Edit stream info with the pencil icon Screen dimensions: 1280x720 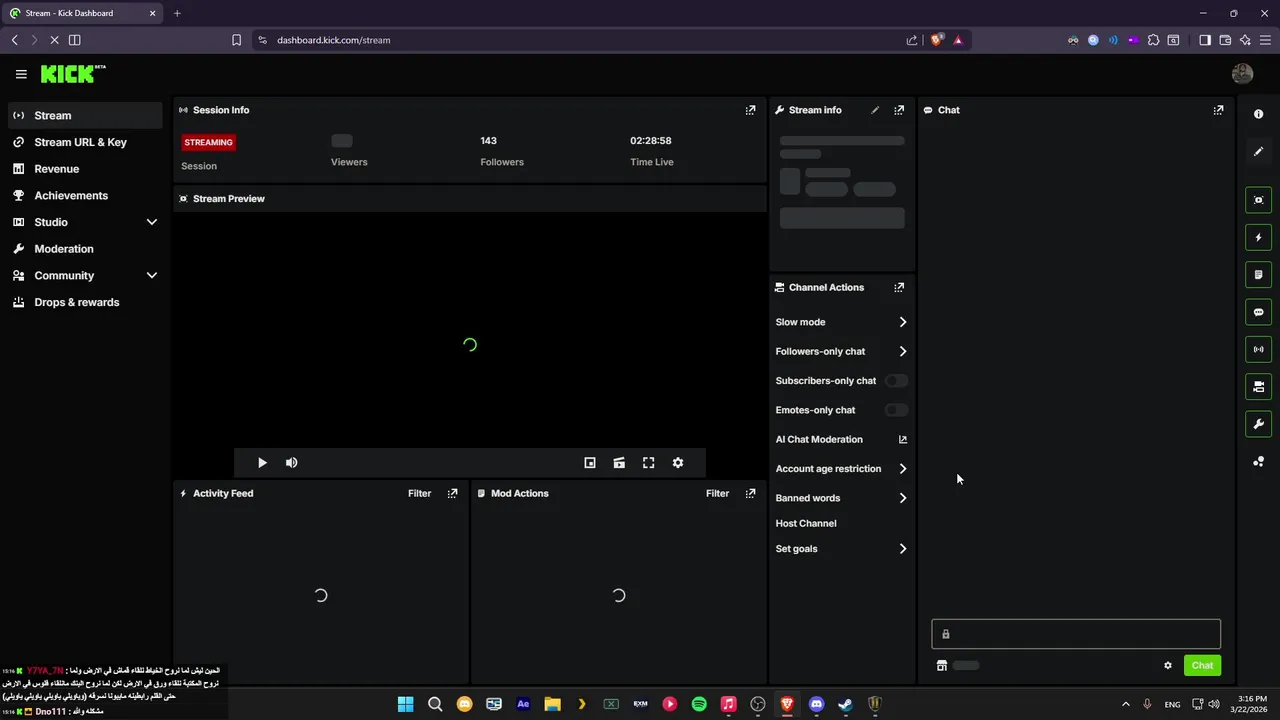pos(875,110)
